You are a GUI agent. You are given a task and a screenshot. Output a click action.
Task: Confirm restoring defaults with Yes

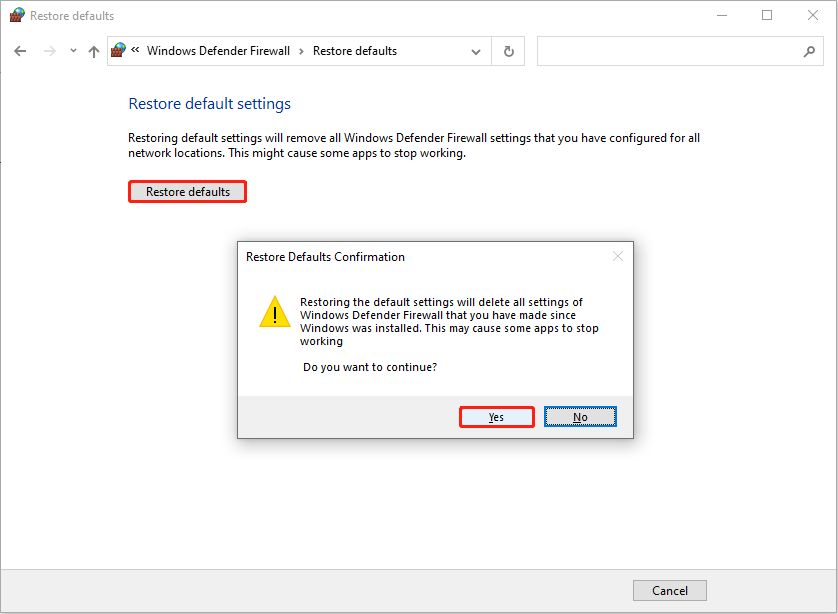pos(496,417)
